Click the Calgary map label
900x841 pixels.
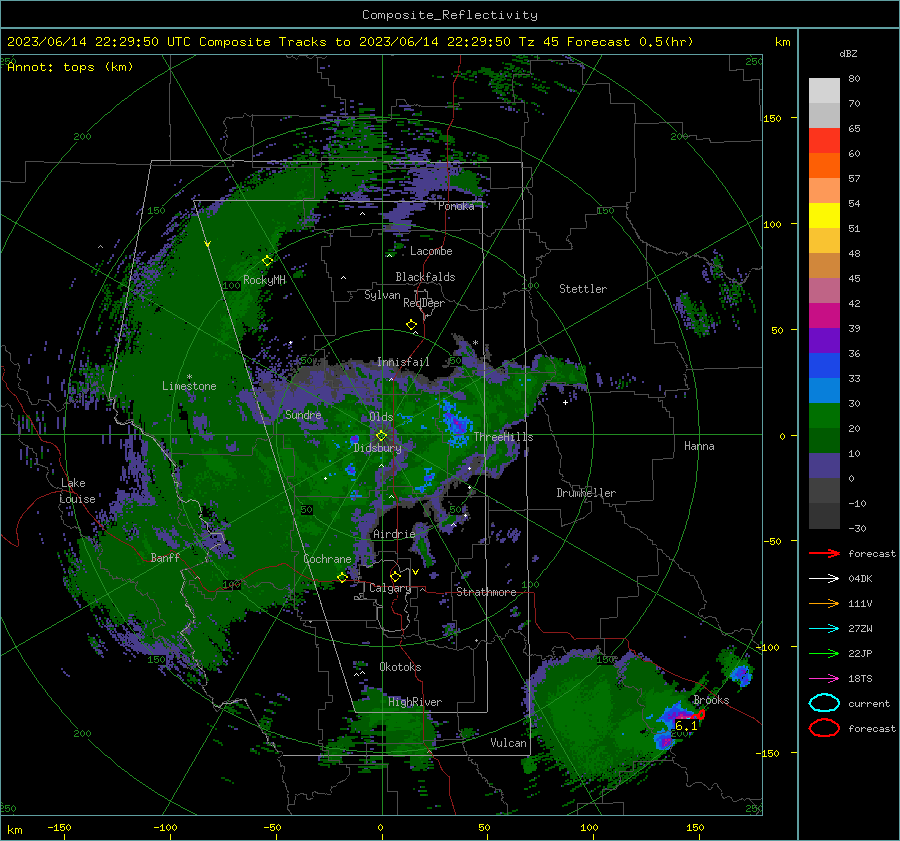pyautogui.click(x=390, y=588)
